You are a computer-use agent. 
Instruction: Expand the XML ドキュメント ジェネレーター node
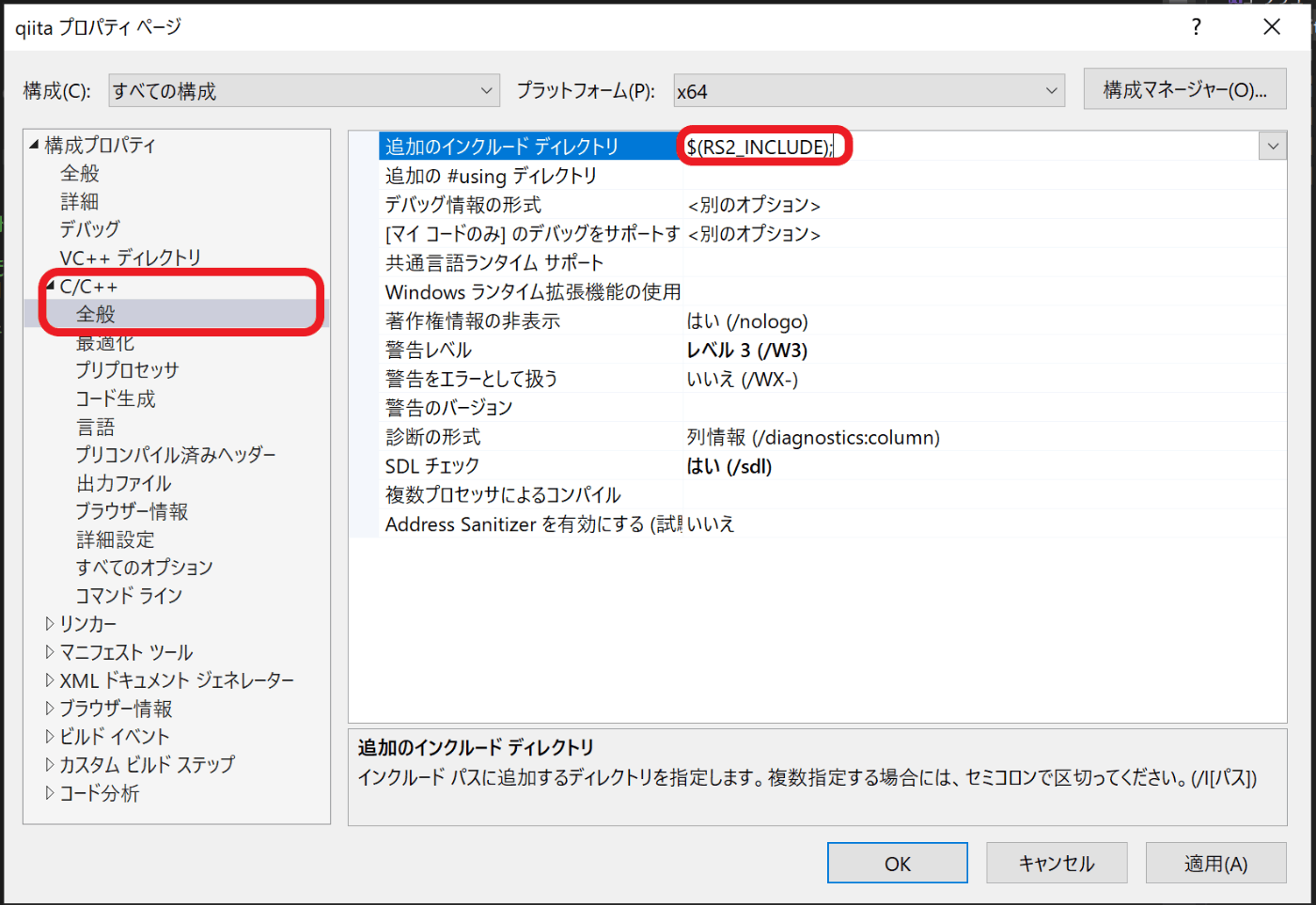[50, 679]
